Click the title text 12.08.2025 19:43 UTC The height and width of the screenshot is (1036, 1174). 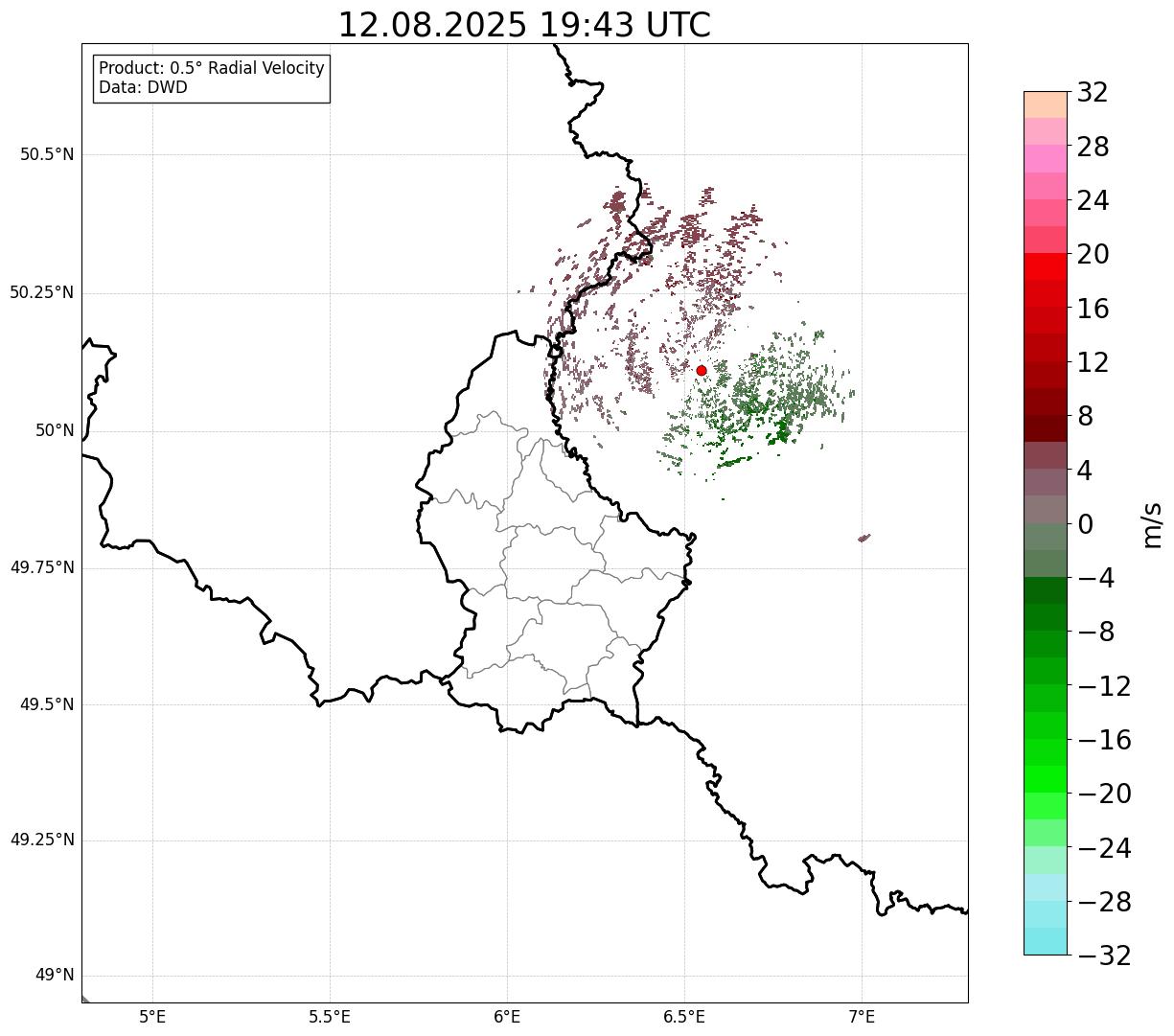pyautogui.click(x=524, y=25)
